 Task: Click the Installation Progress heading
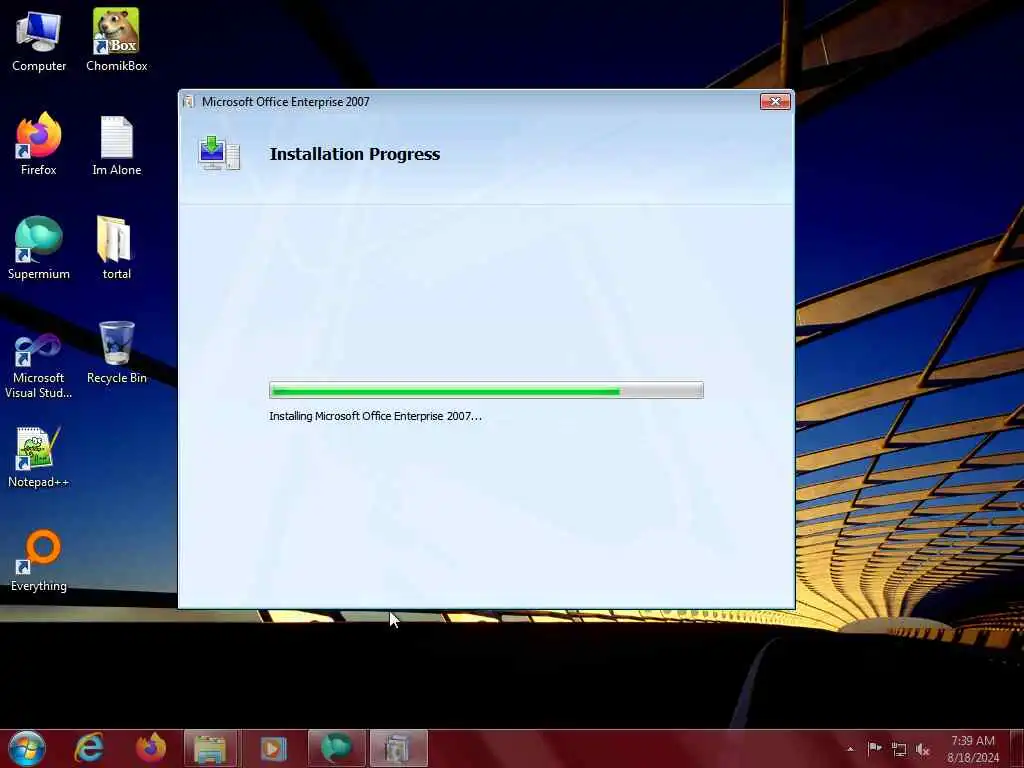pos(355,154)
